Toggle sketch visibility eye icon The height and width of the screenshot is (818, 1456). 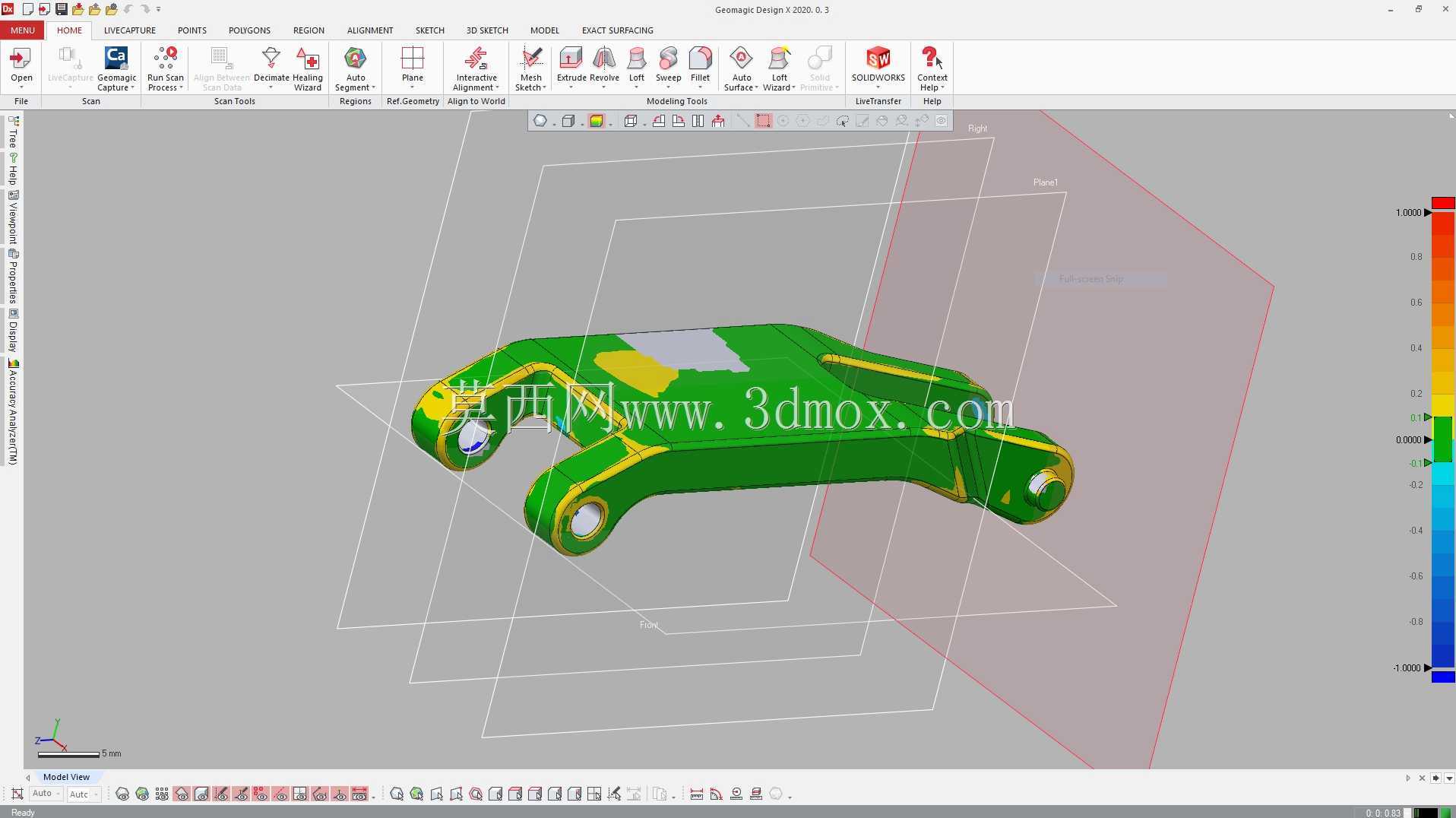pos(221,794)
